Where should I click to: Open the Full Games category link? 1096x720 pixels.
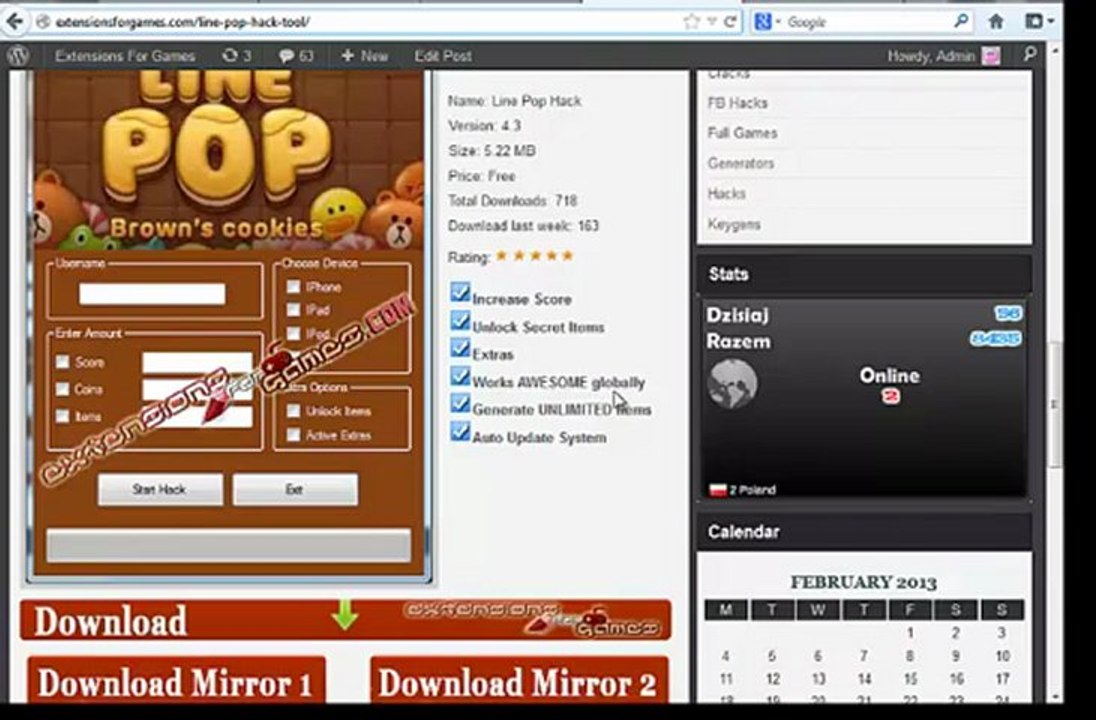742,133
